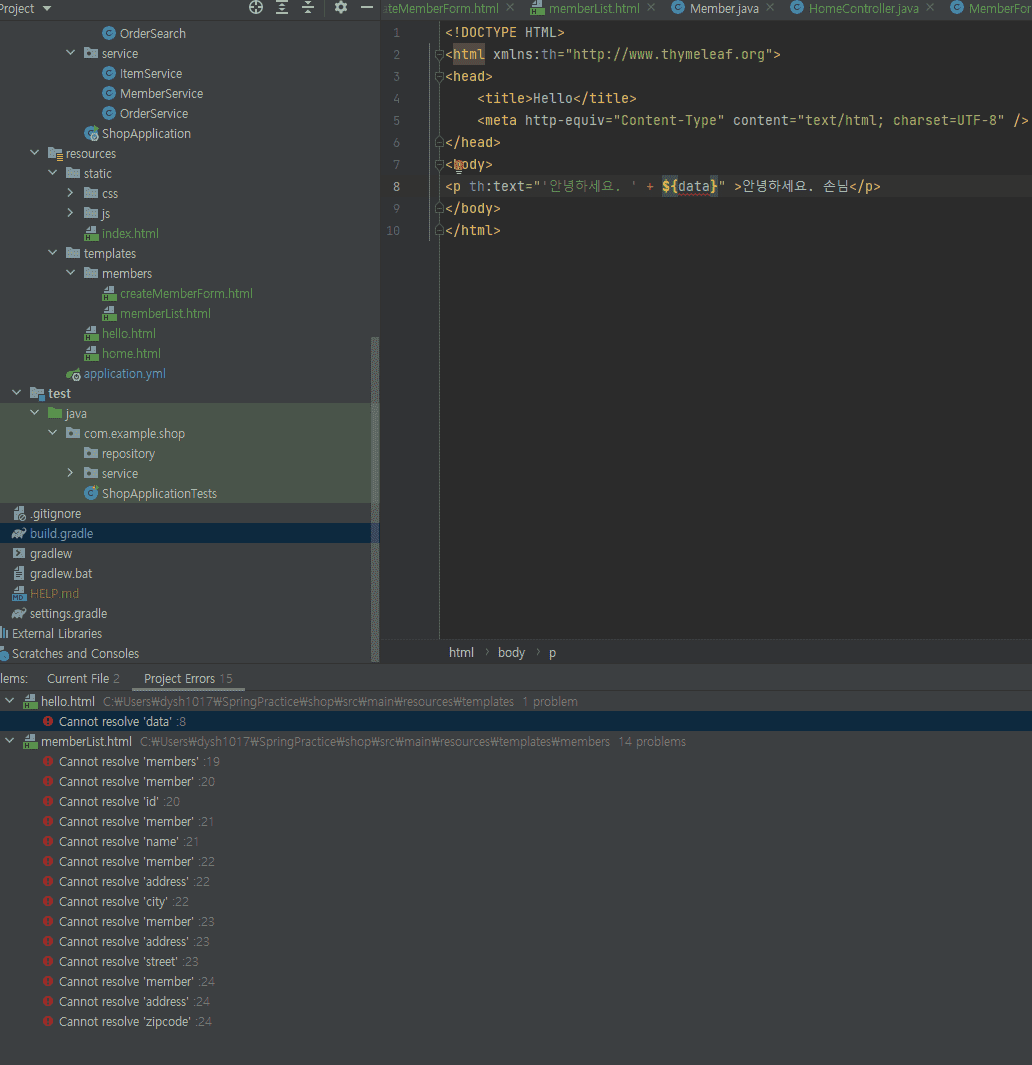Open createMemberForm.html in the tree

click(186, 293)
